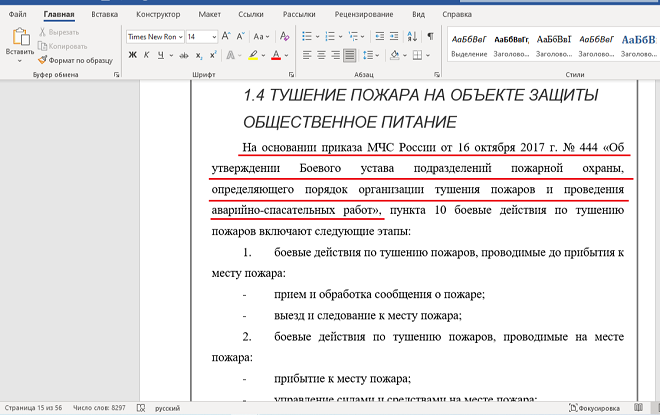This screenshot has height=415, width=660.
Task: Decrease paragraph indent
Action: pyautogui.click(x=380, y=36)
